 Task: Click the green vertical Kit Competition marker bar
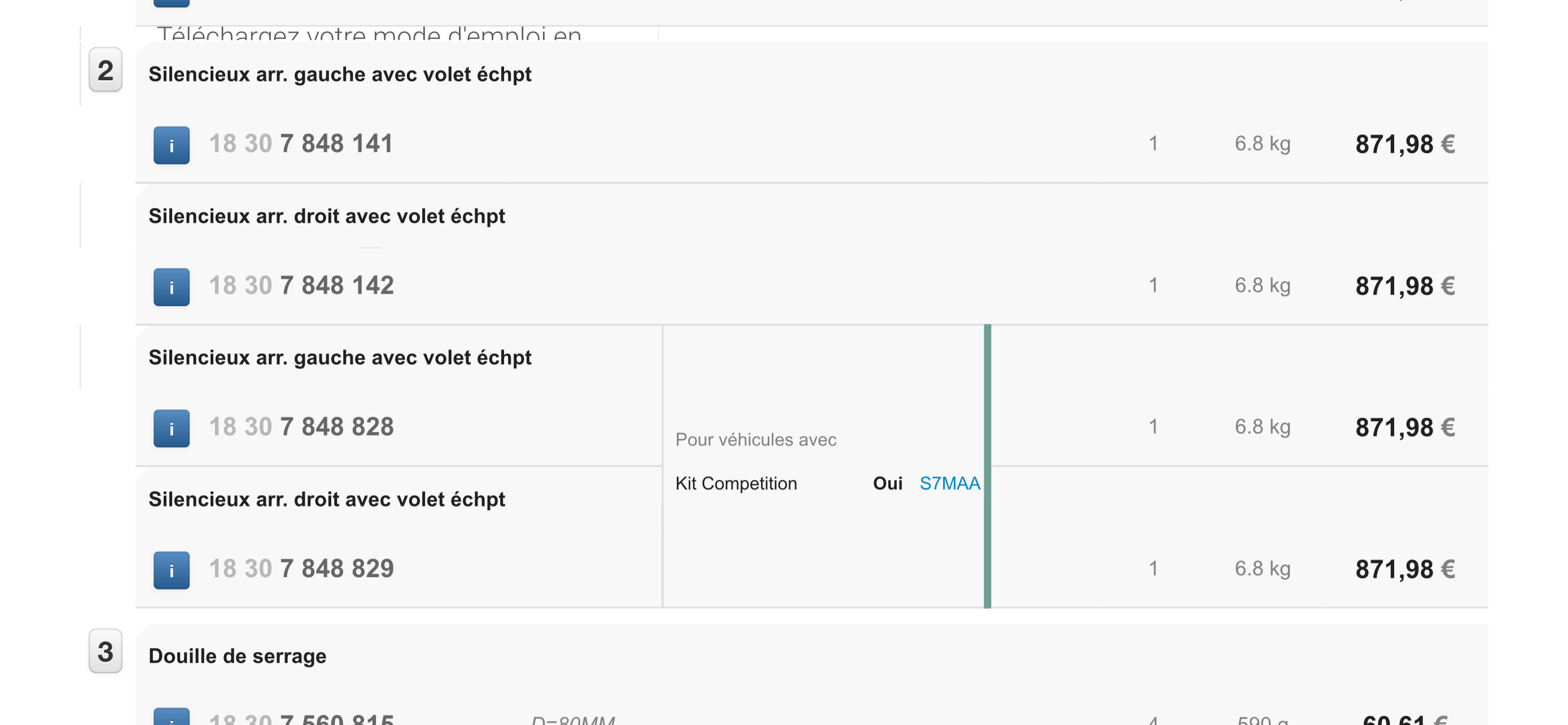click(x=987, y=466)
